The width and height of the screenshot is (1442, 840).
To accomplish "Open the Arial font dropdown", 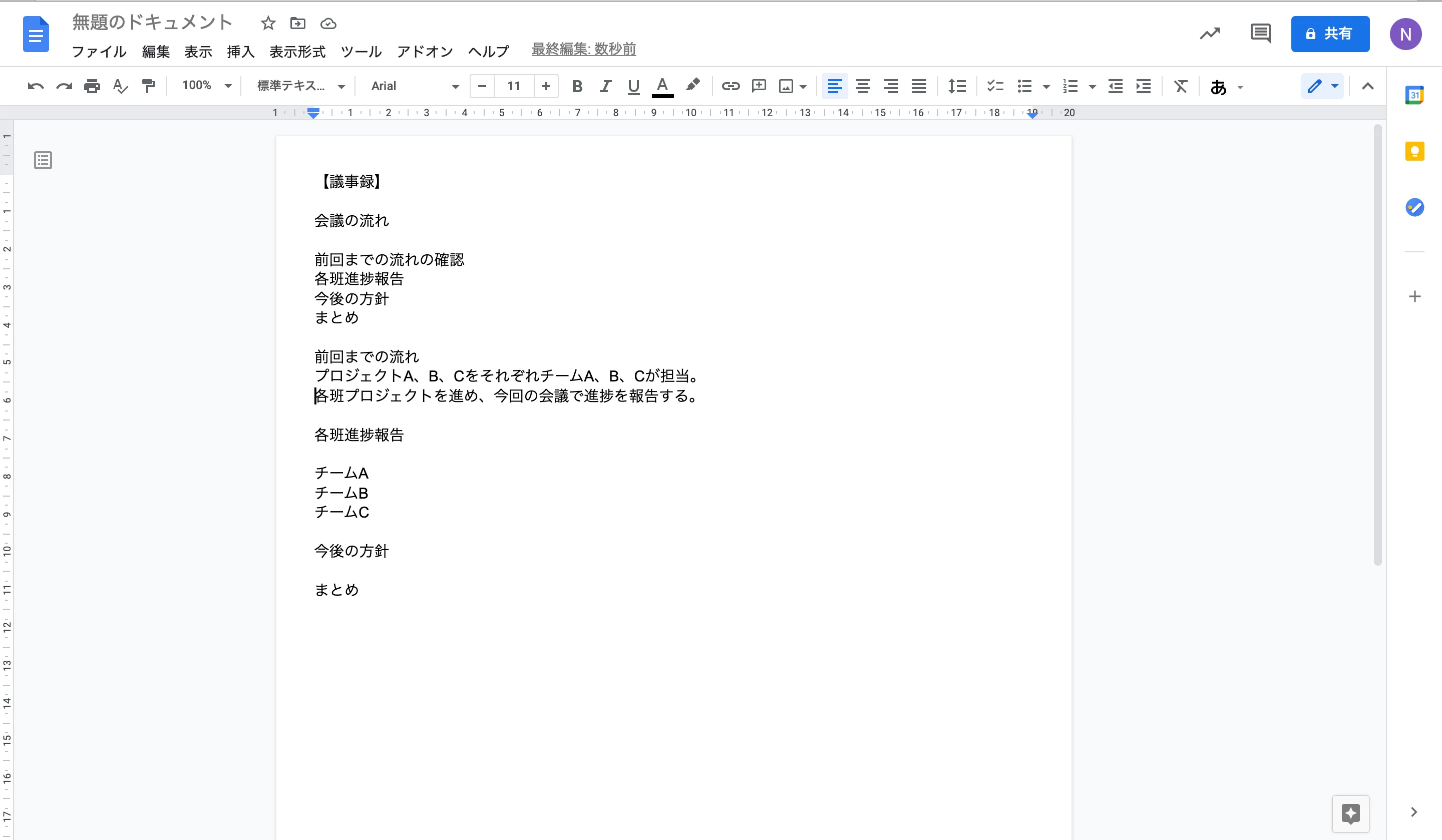I will coord(415,87).
